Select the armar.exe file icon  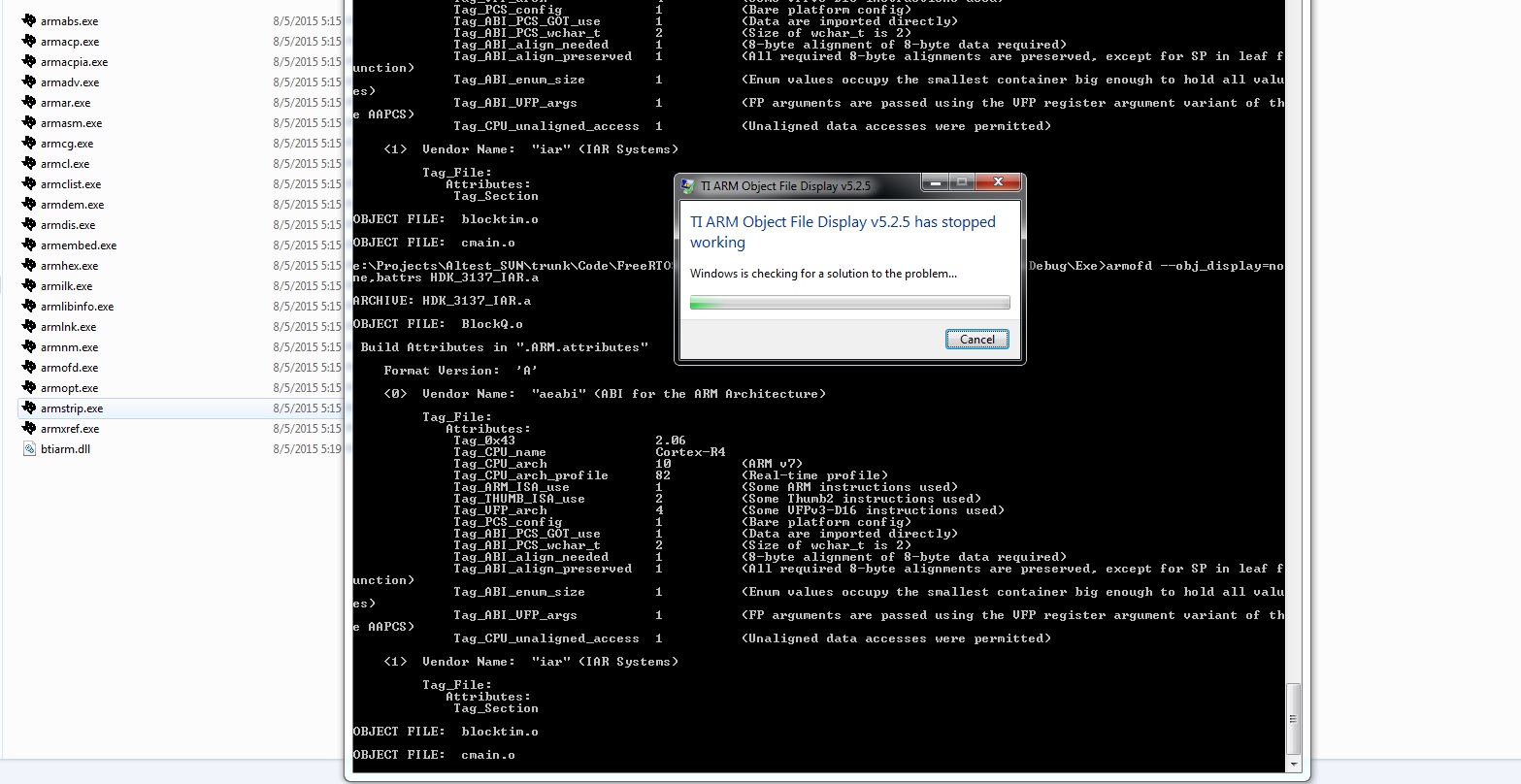[30, 103]
